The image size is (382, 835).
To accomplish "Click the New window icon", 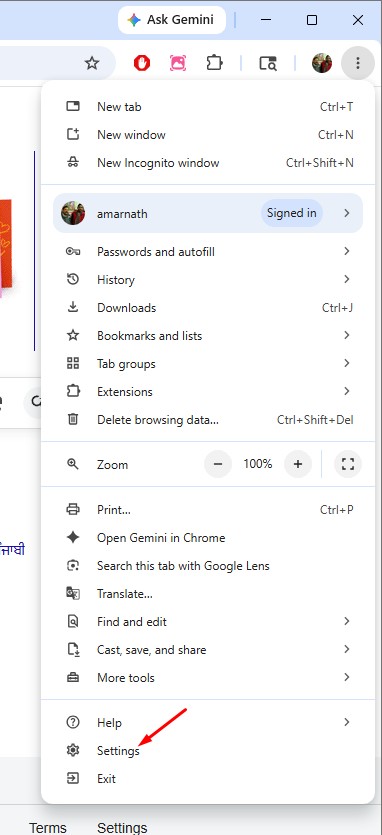I will pyautogui.click(x=73, y=135).
